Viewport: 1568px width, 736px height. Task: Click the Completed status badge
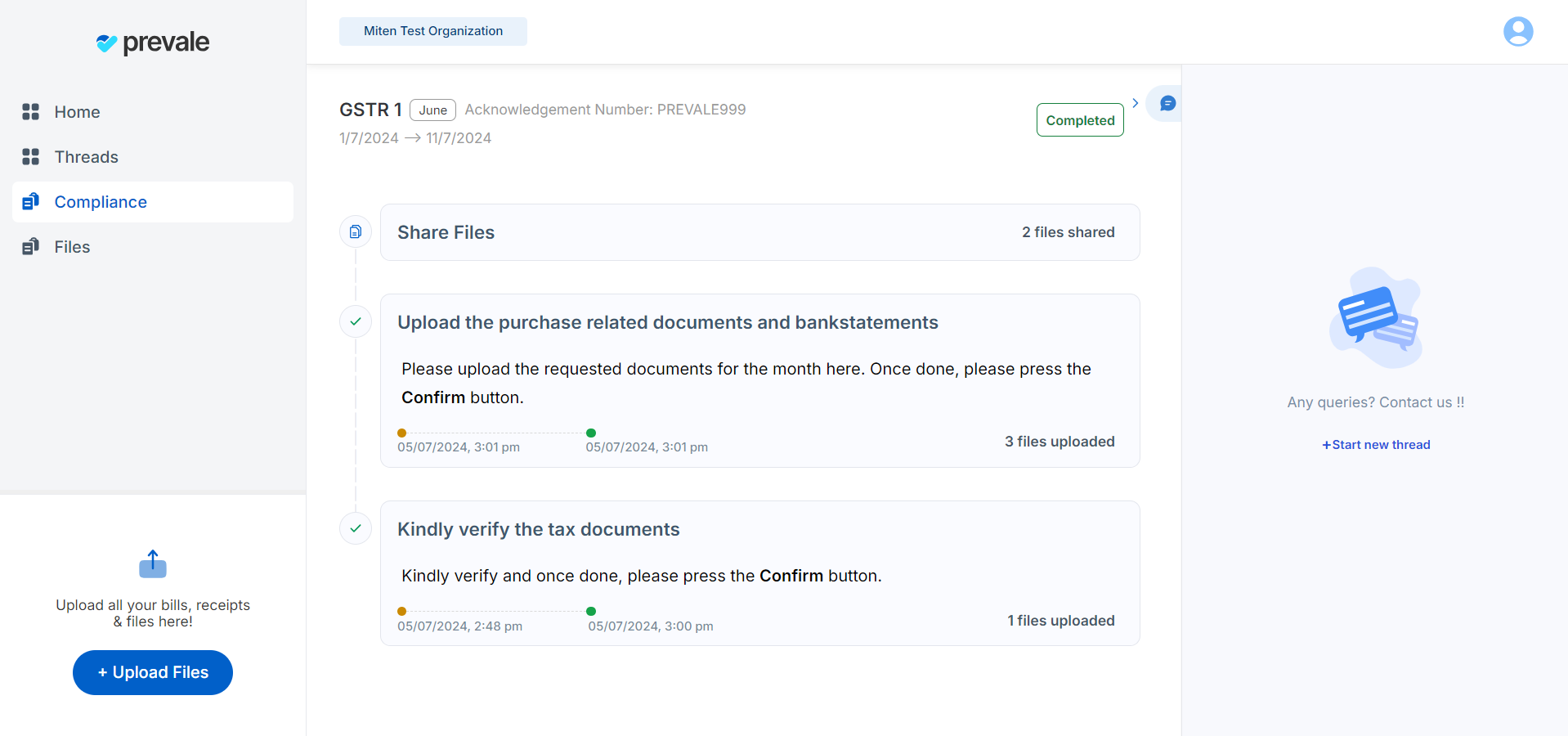1080,120
